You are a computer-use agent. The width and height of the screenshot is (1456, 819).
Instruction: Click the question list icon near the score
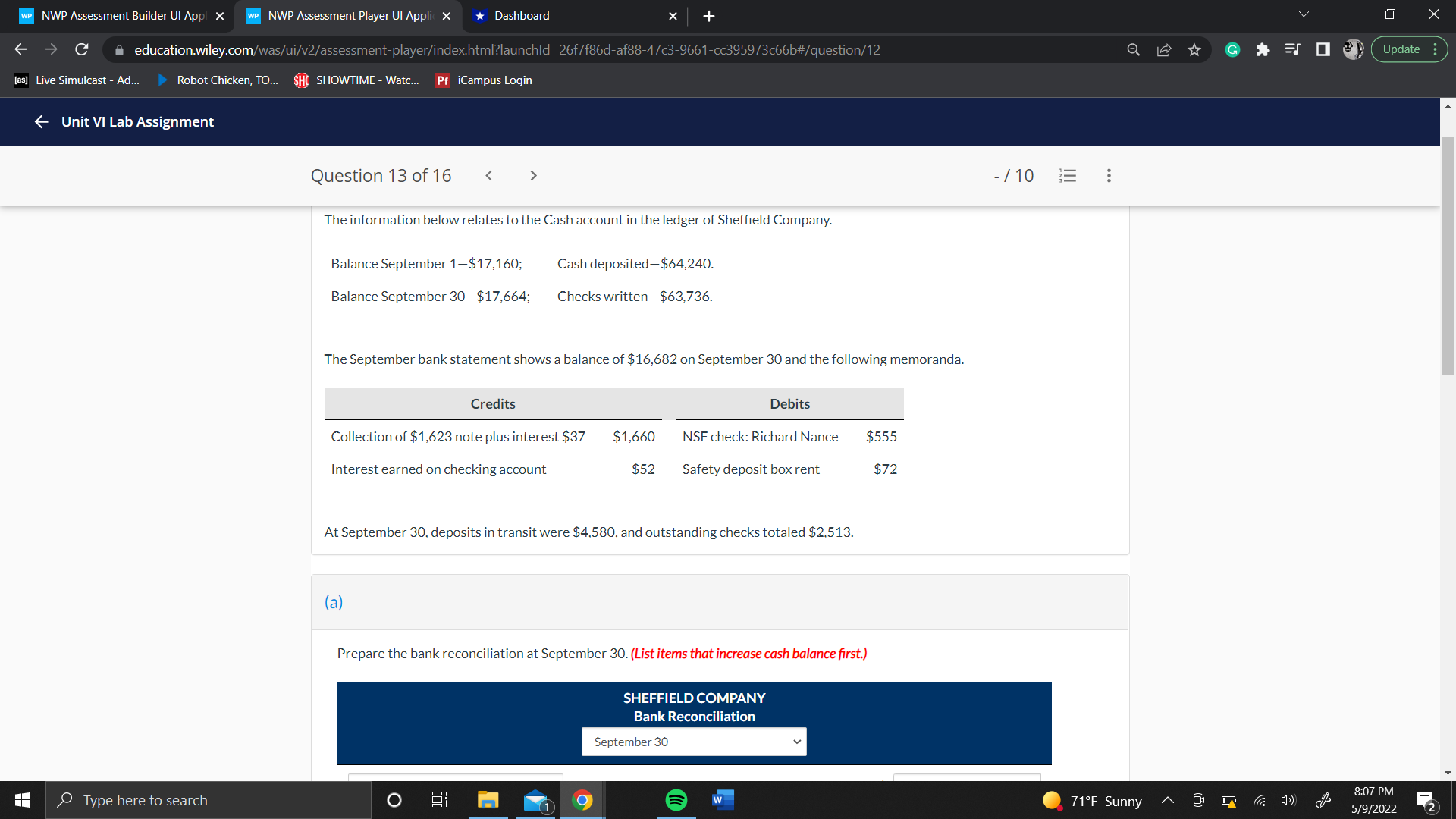point(1068,175)
